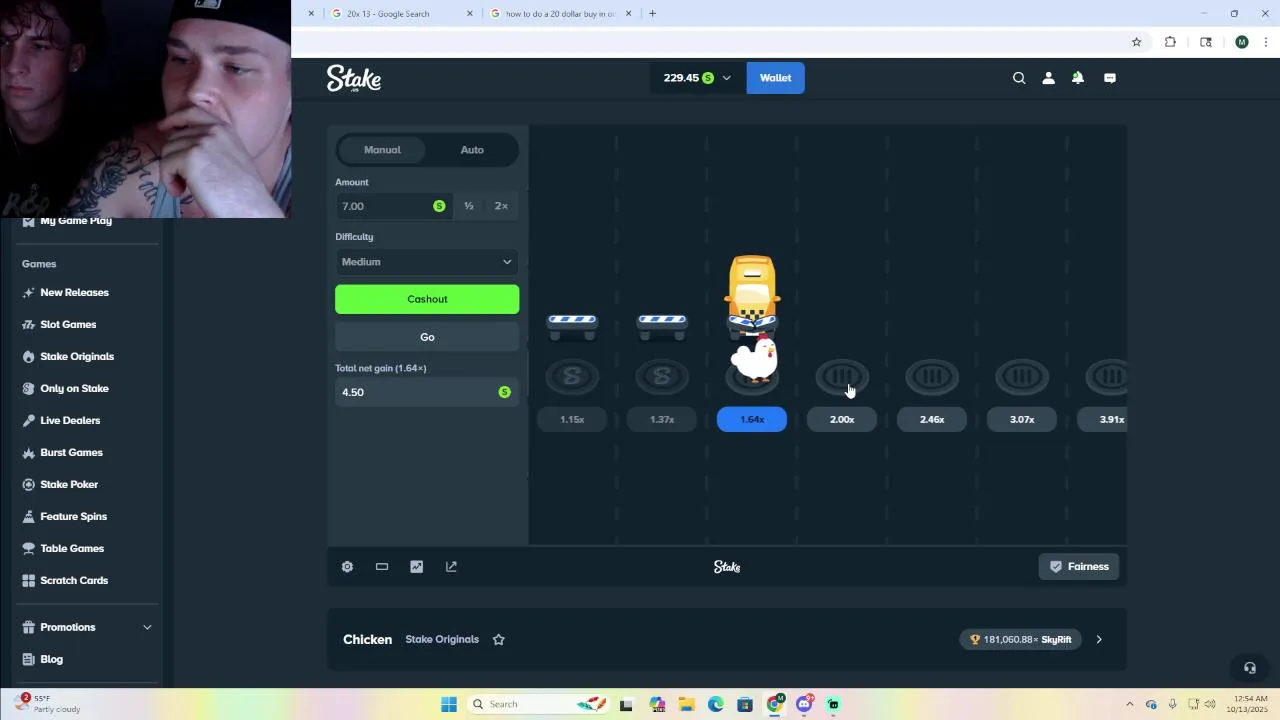Expand the Promotions sidebar section
The image size is (1280, 720).
point(88,627)
